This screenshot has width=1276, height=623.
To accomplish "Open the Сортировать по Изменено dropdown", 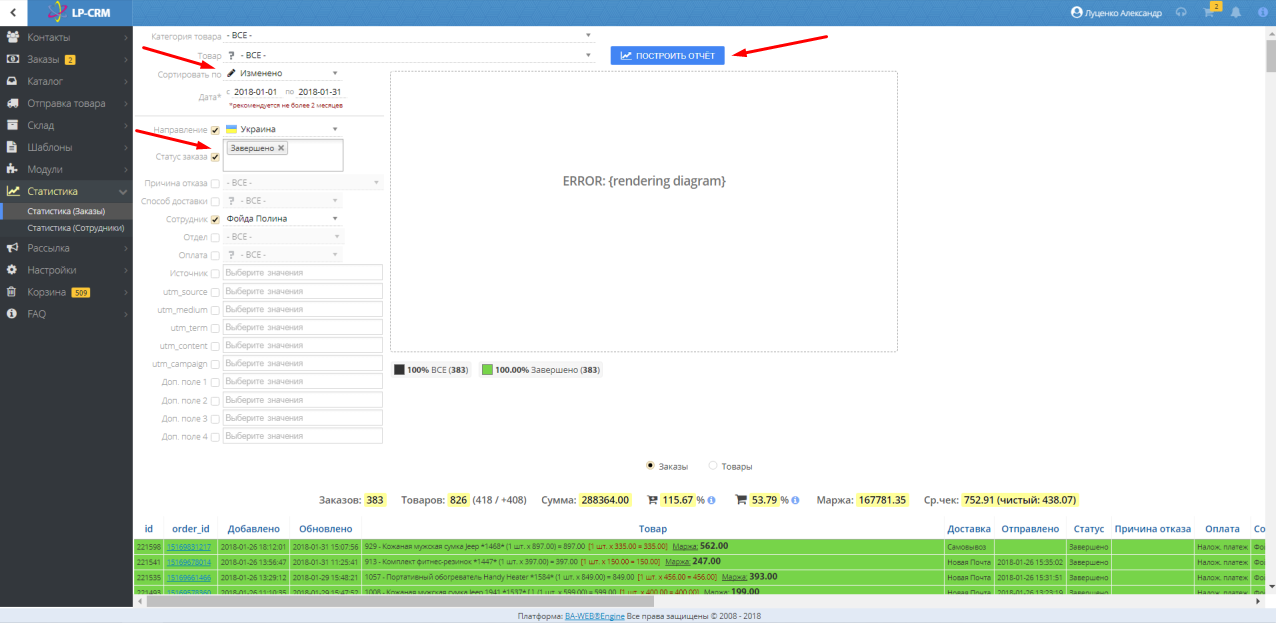I will tap(283, 73).
